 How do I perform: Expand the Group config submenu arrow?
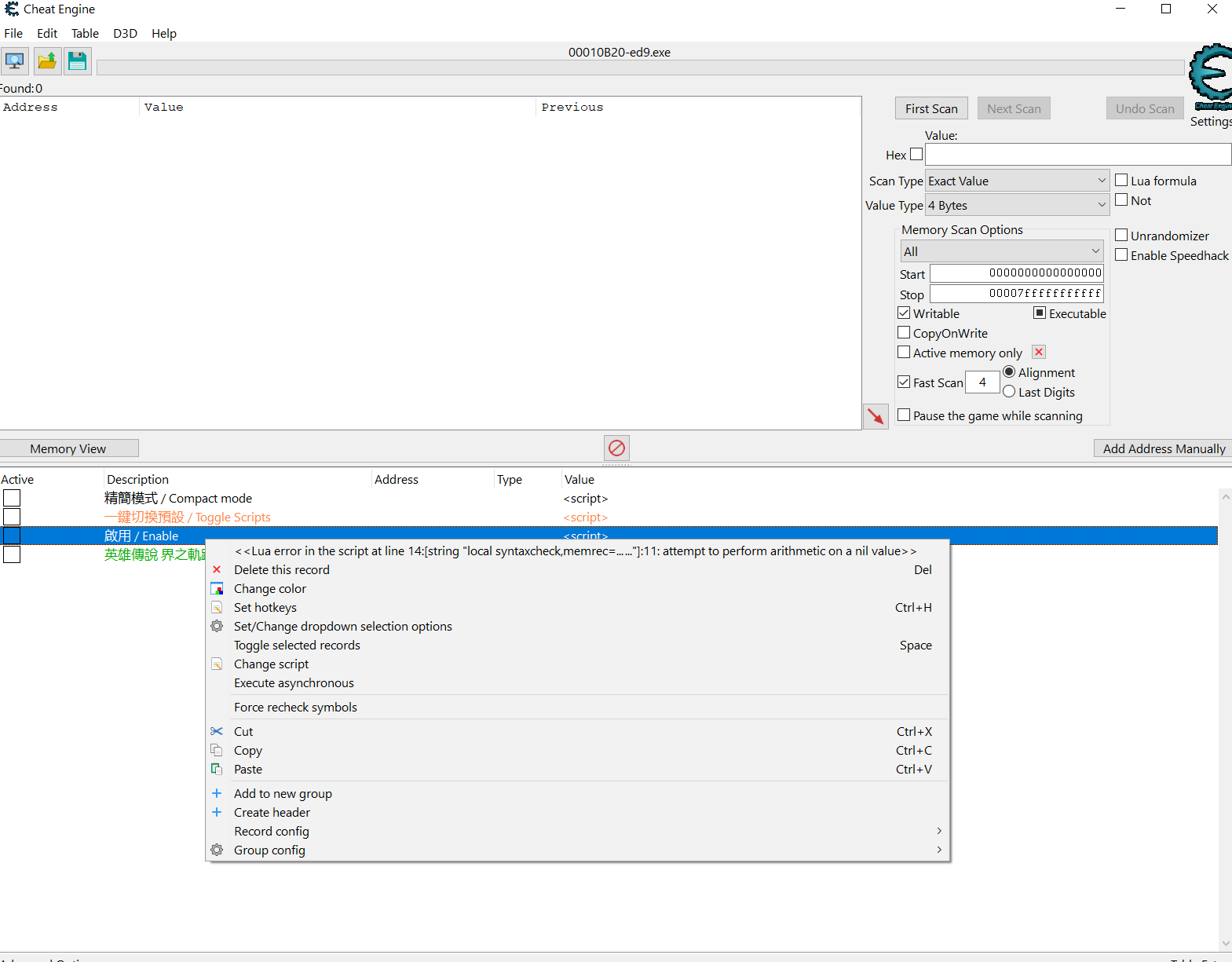[939, 850]
